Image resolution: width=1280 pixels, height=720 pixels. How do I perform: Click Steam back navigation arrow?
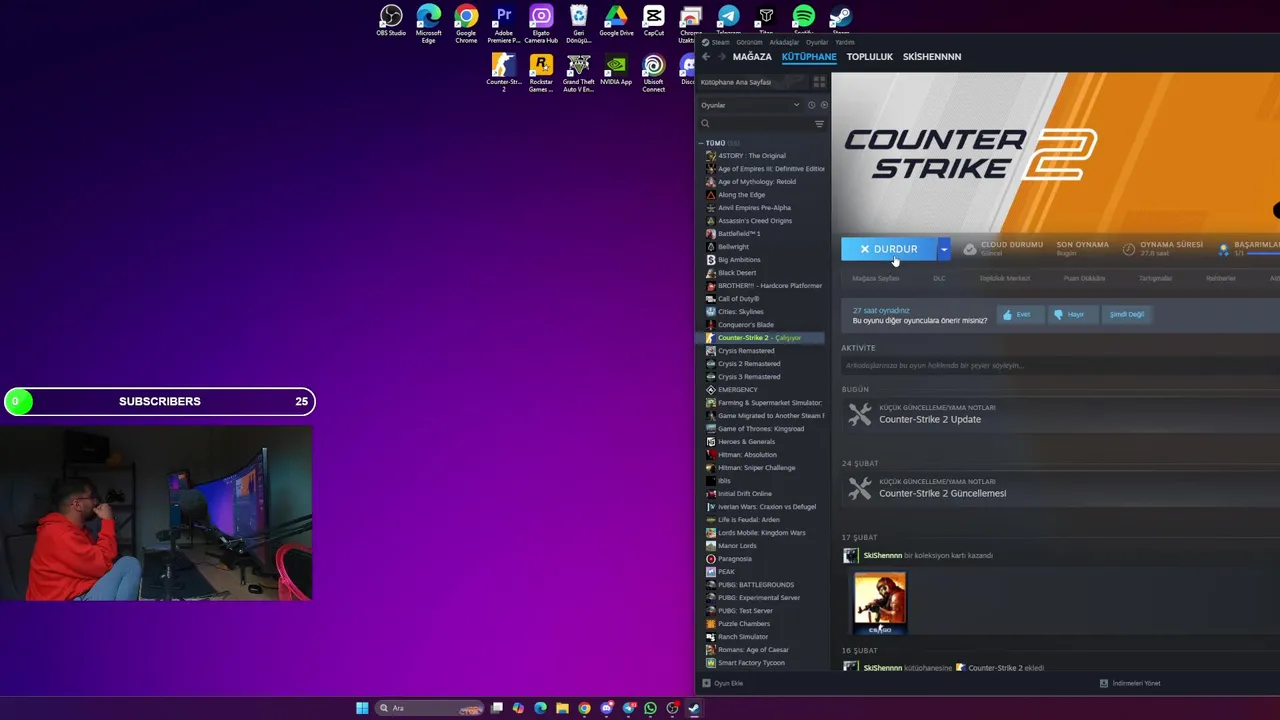click(706, 57)
